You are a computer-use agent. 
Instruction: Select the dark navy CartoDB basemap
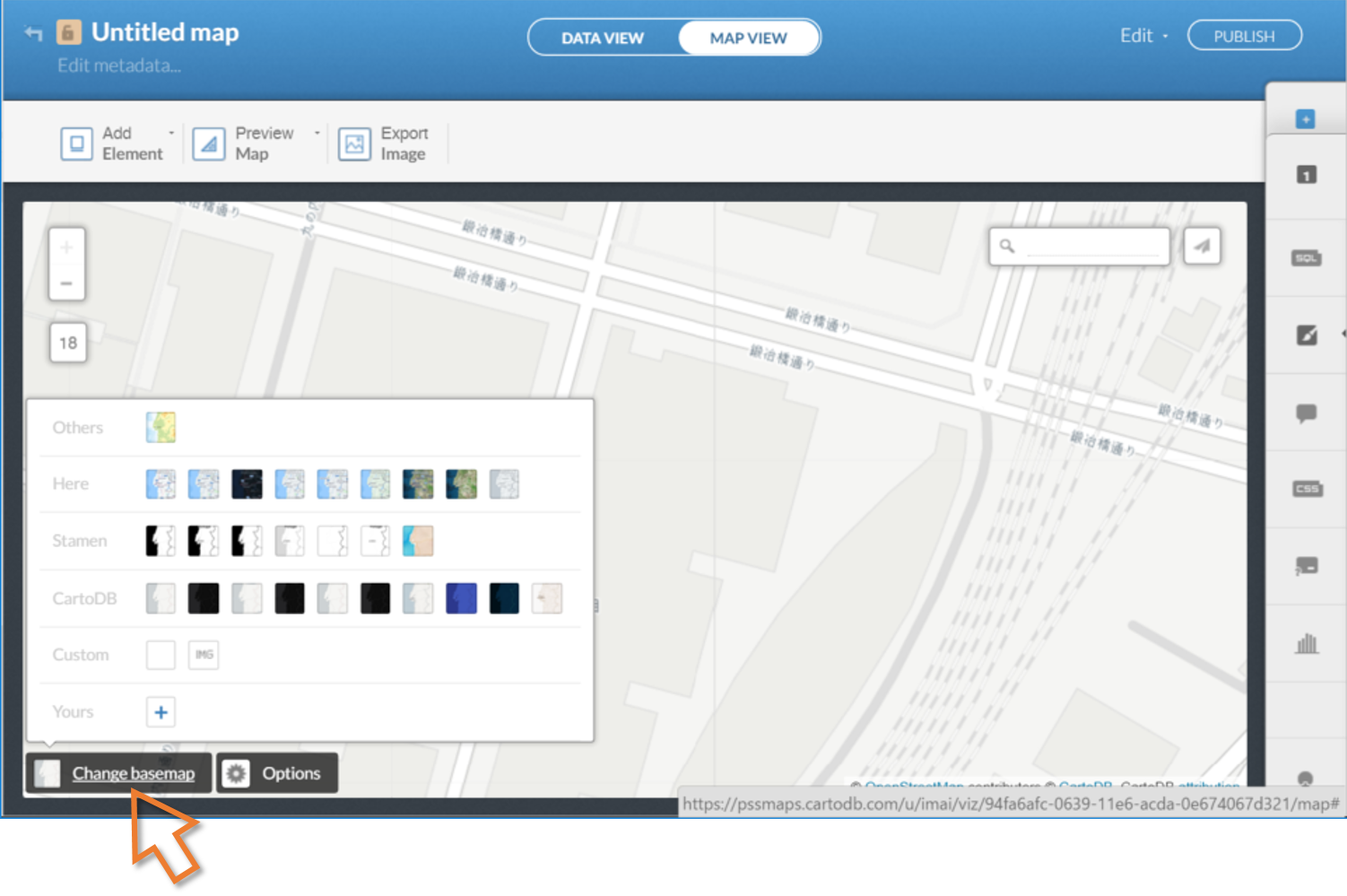point(504,598)
